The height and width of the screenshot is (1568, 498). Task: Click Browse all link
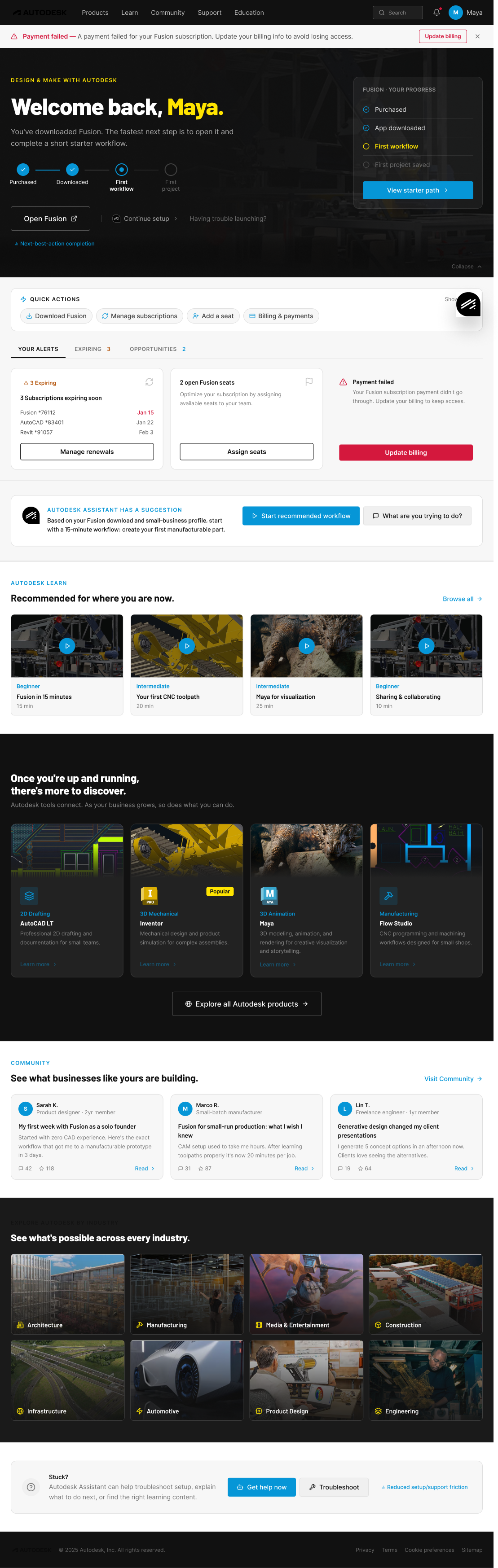pyautogui.click(x=462, y=599)
